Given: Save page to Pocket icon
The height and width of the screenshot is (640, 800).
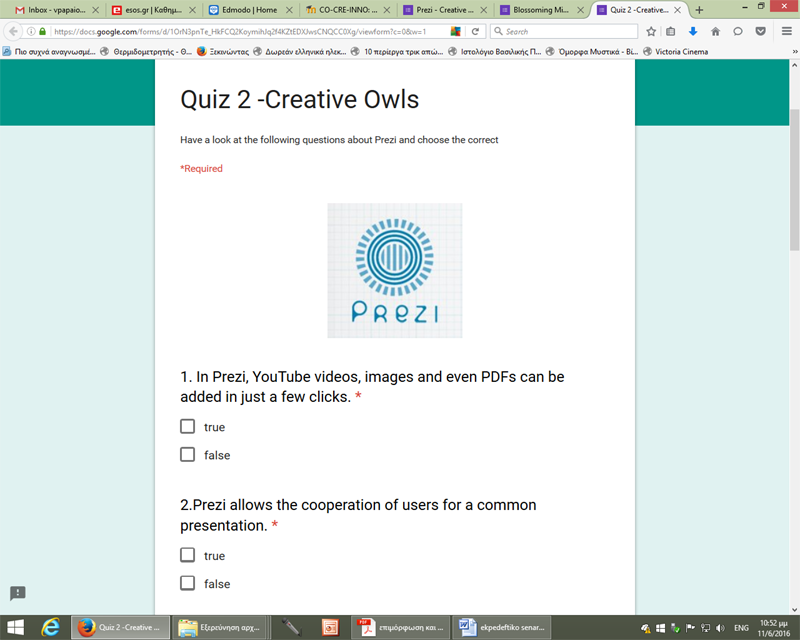Looking at the screenshot, I should (760, 31).
